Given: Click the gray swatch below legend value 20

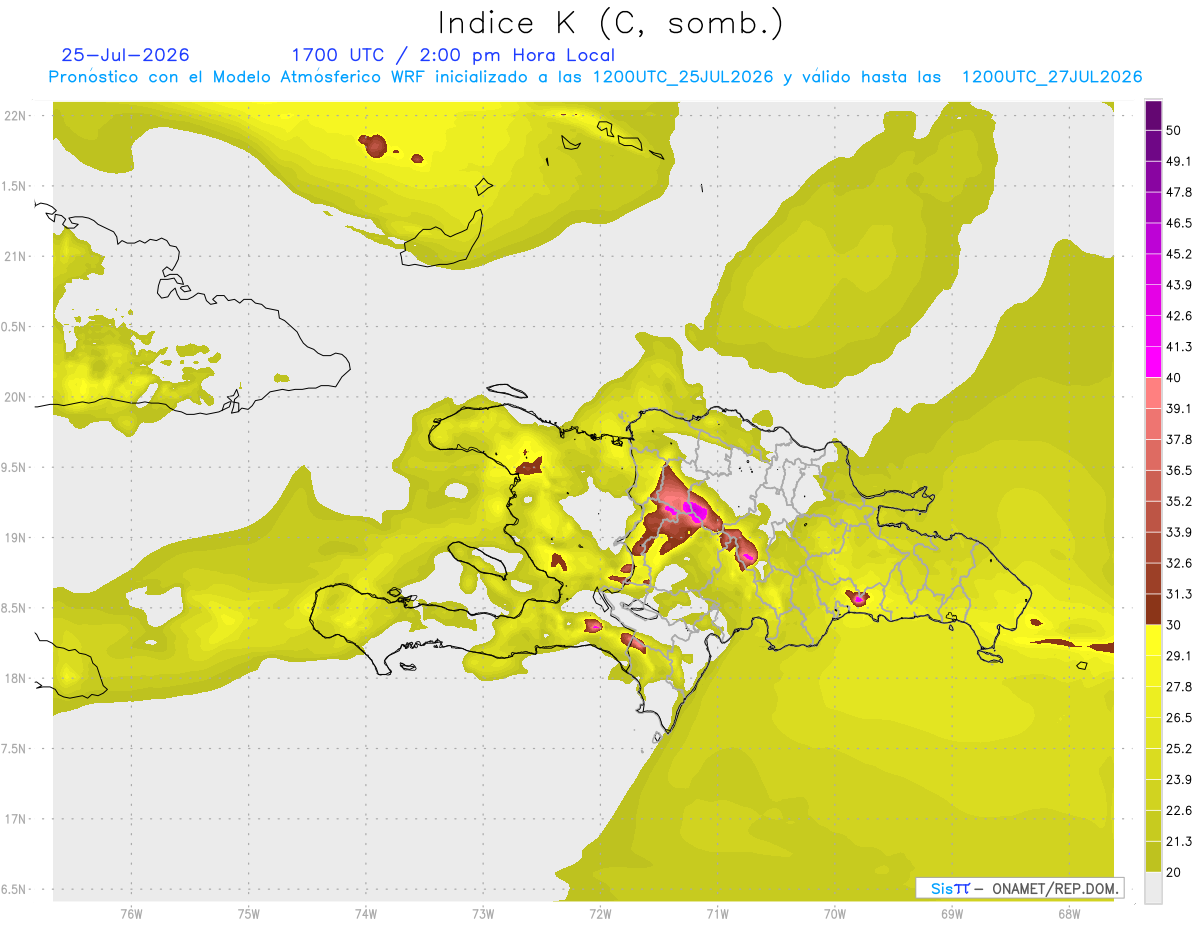Looking at the screenshot, I should [x=1153, y=887].
